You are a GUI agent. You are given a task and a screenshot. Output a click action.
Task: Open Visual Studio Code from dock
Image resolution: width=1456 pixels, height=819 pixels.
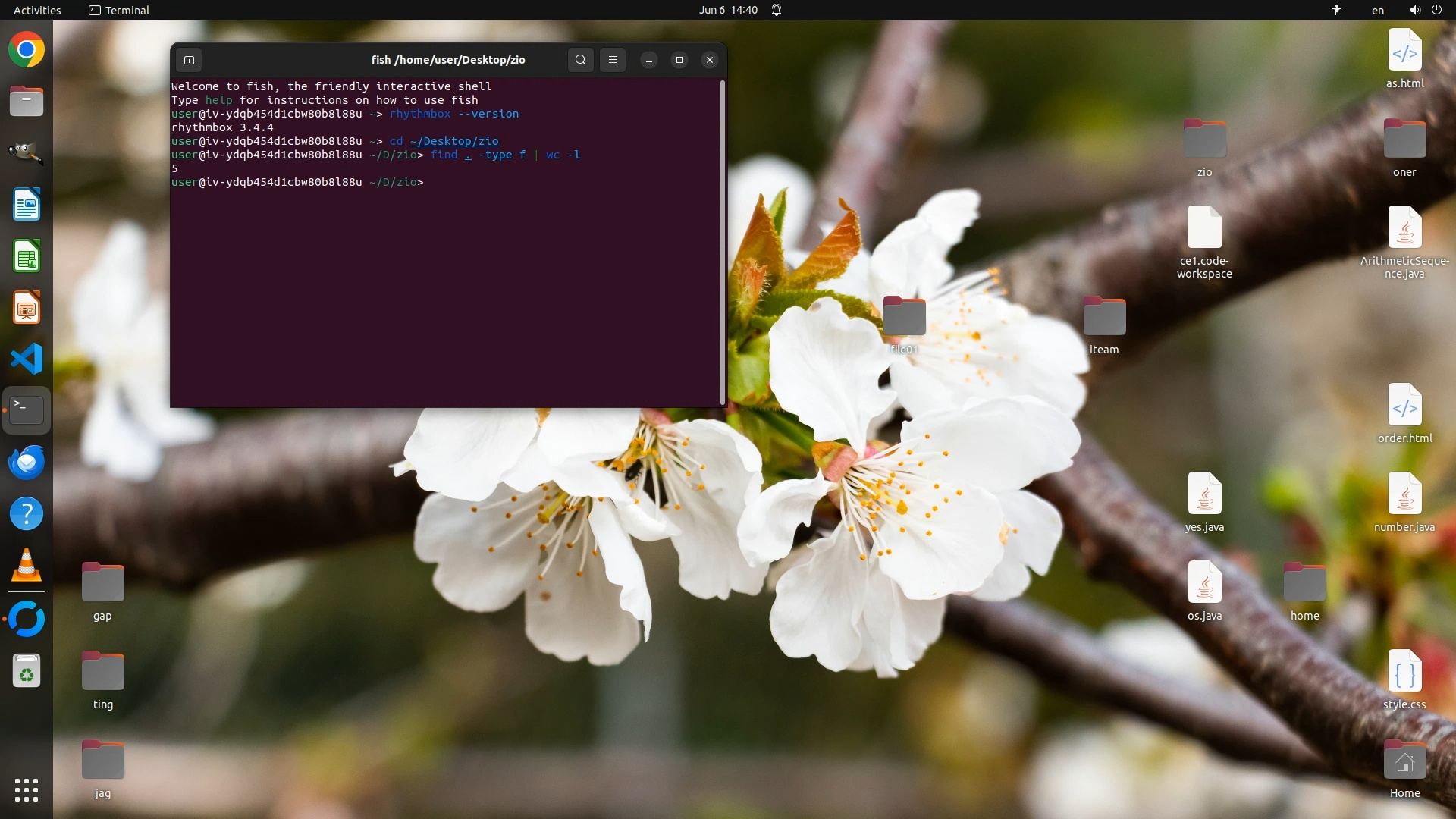click(x=27, y=359)
